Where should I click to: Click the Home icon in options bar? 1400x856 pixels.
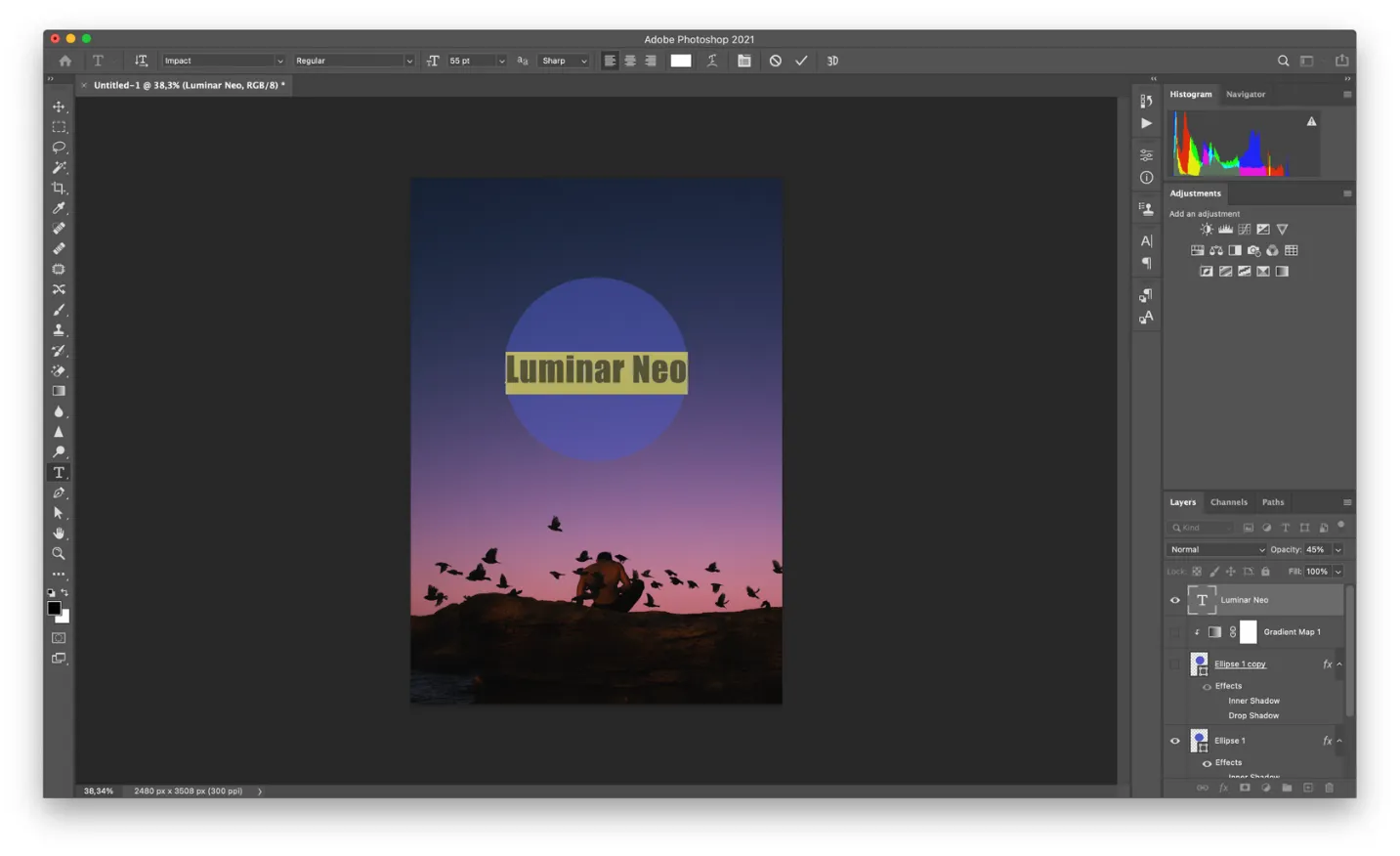pyautogui.click(x=65, y=61)
